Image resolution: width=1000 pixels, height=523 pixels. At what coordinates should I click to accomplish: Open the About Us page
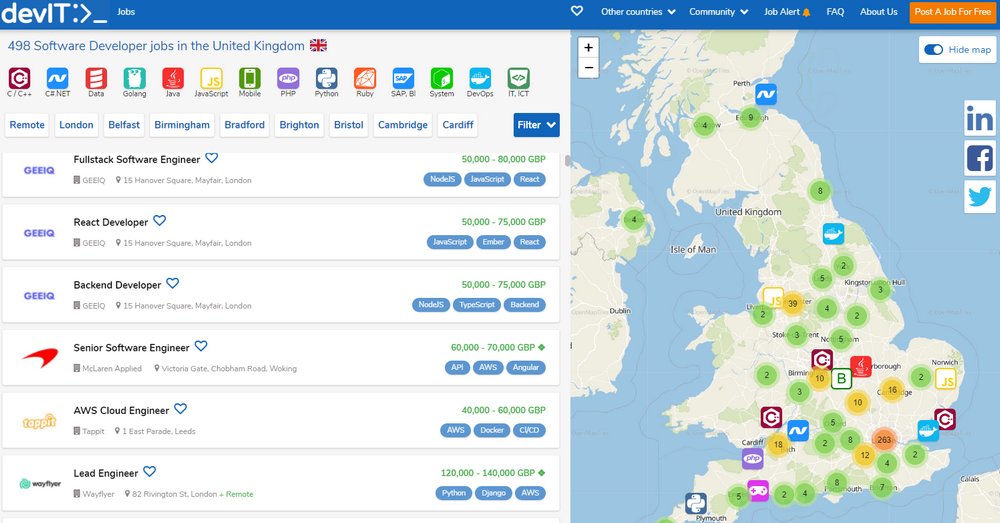[x=878, y=11]
